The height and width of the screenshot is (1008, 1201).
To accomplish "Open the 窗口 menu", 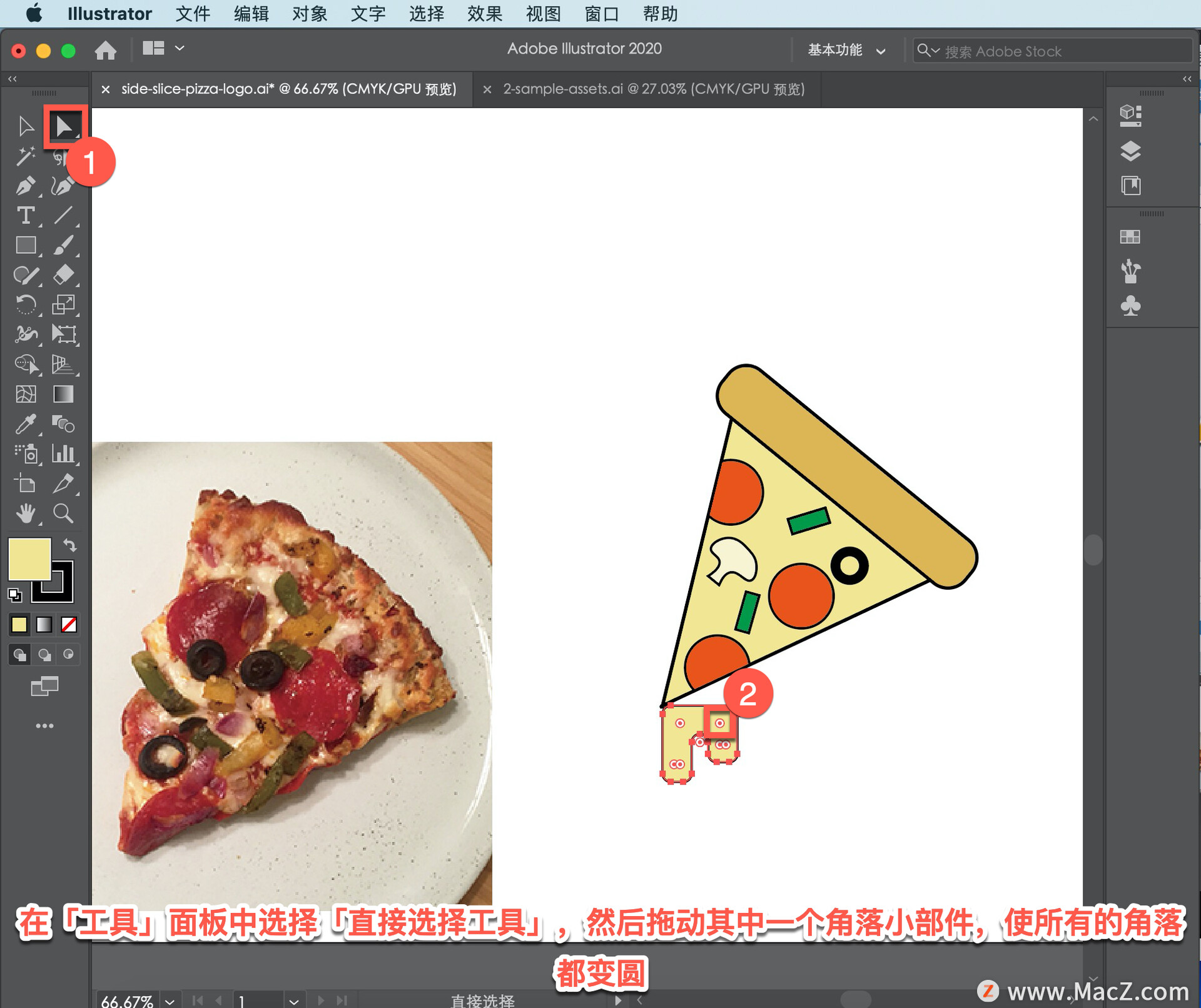I will tap(602, 14).
